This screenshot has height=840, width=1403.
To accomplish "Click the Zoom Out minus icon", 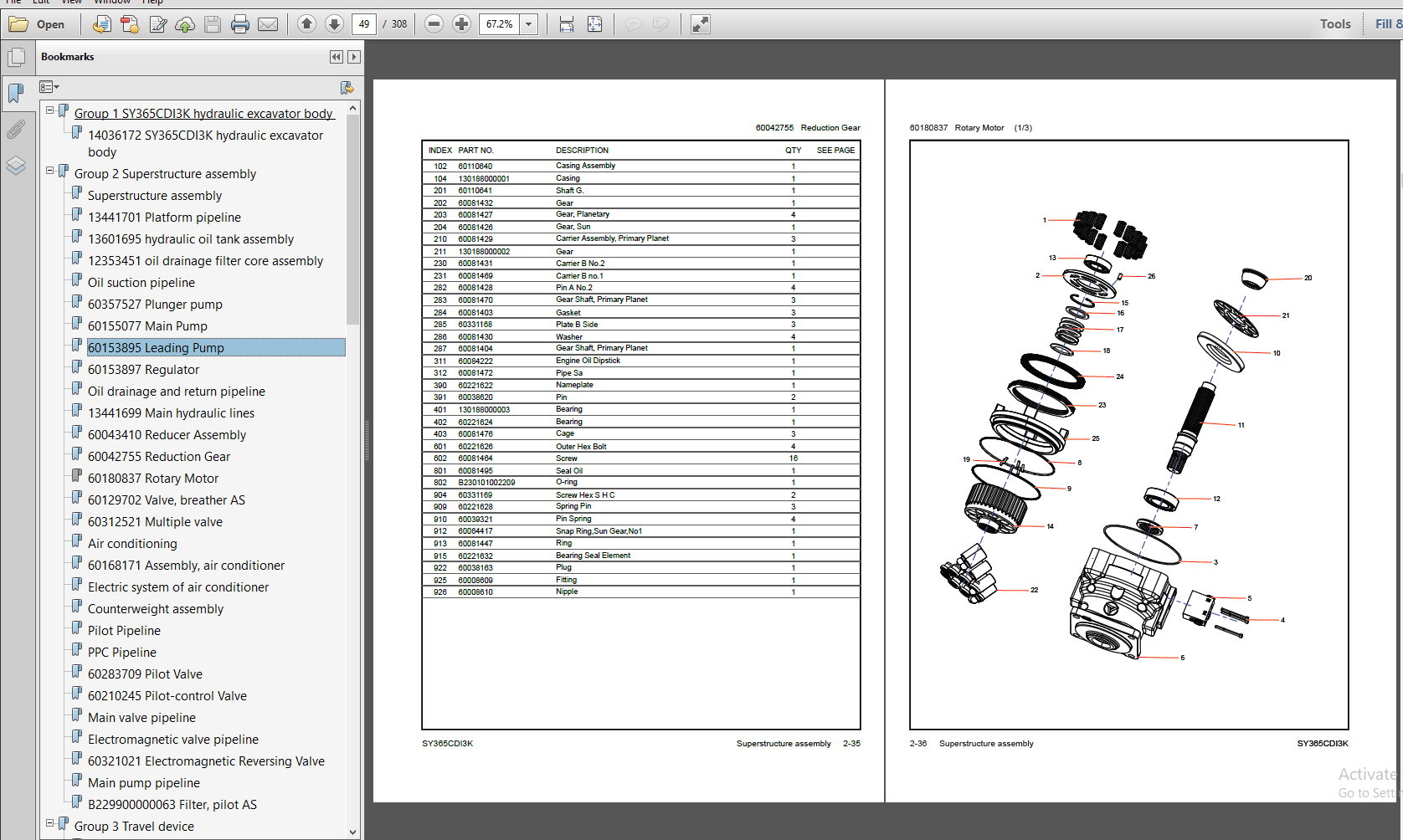I will point(434,23).
